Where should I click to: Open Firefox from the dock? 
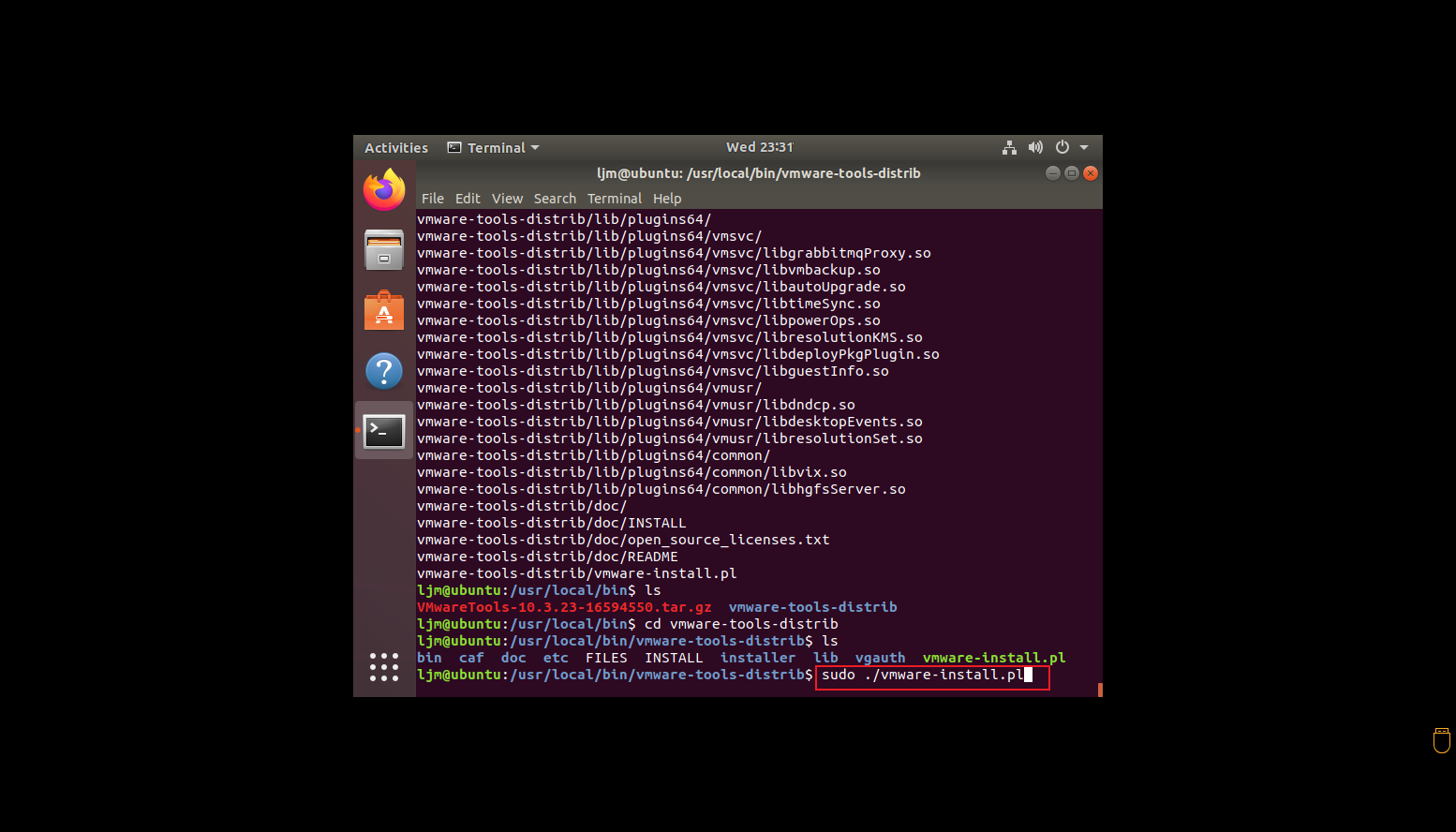[x=384, y=190]
